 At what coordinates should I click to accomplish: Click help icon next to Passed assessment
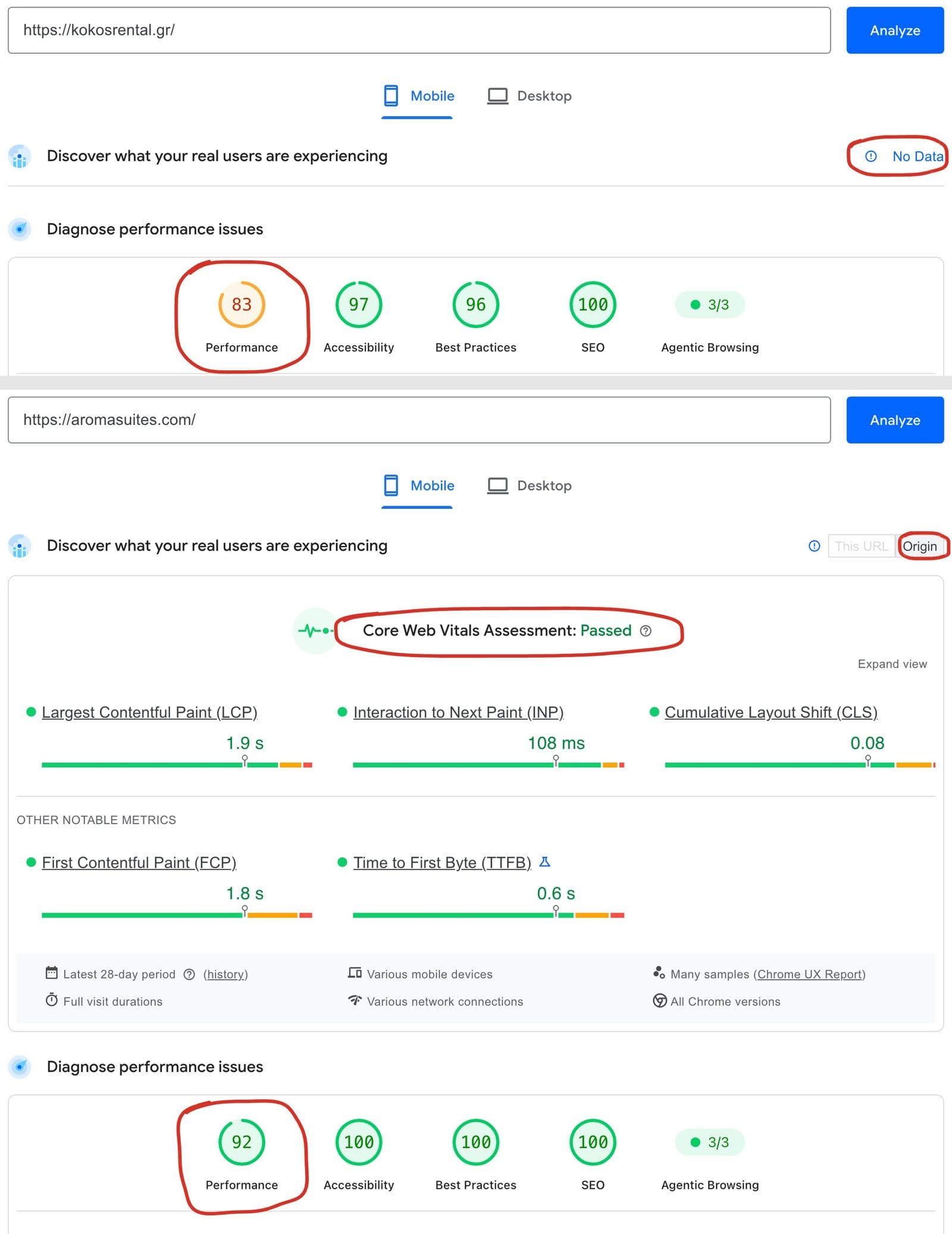point(646,630)
